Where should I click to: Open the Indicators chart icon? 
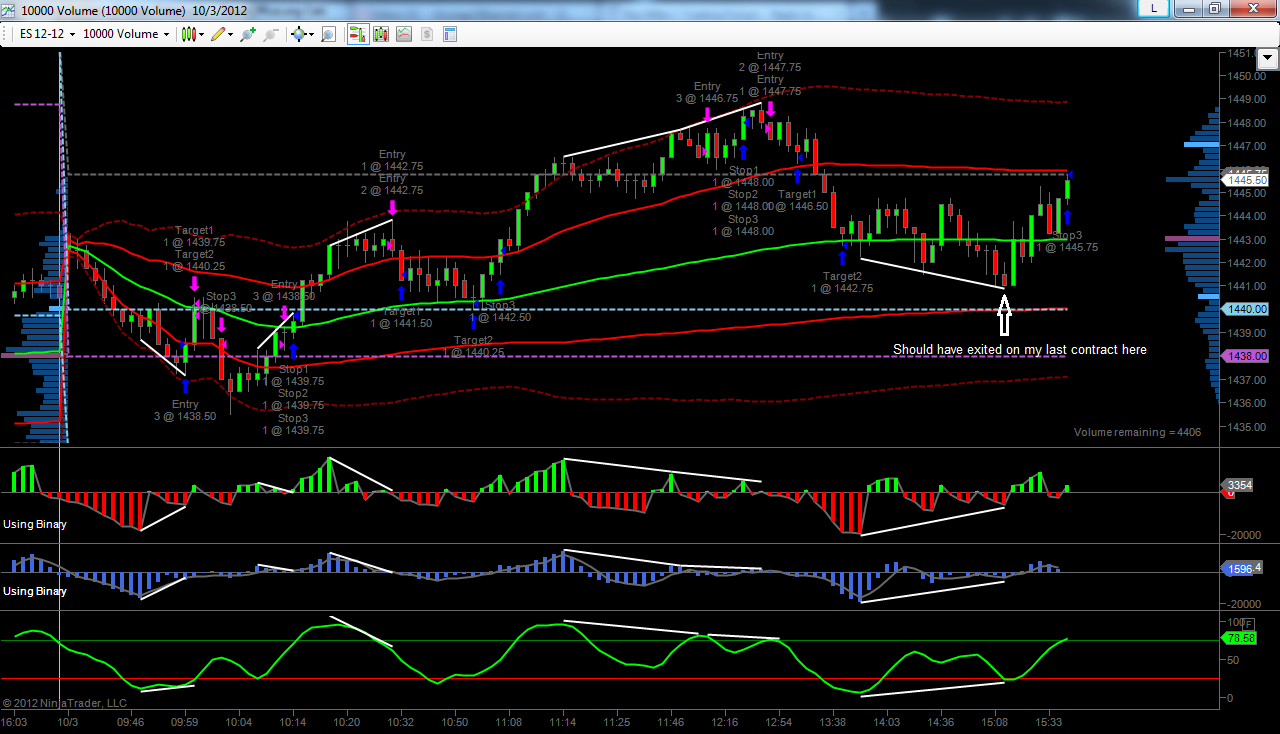pyautogui.click(x=404, y=34)
